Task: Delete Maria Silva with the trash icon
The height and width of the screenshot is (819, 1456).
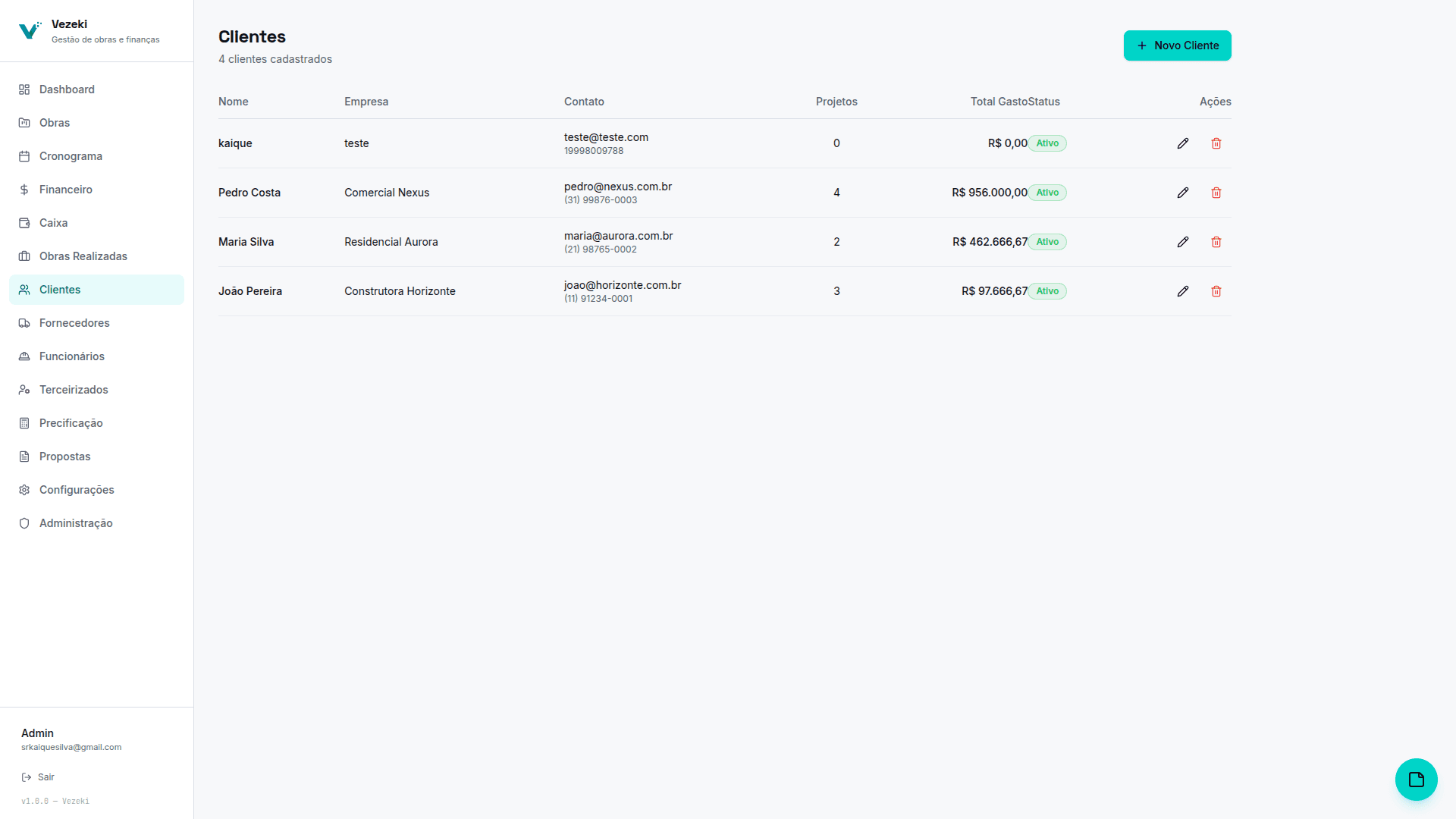Action: [x=1216, y=242]
